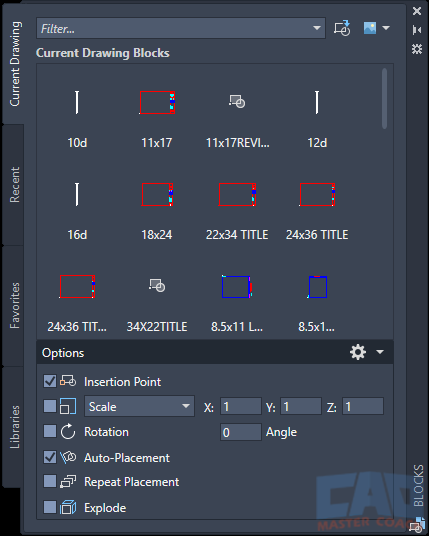429x536 pixels.
Task: Click the palette properties icon below auto-hide
Action: (x=417, y=49)
